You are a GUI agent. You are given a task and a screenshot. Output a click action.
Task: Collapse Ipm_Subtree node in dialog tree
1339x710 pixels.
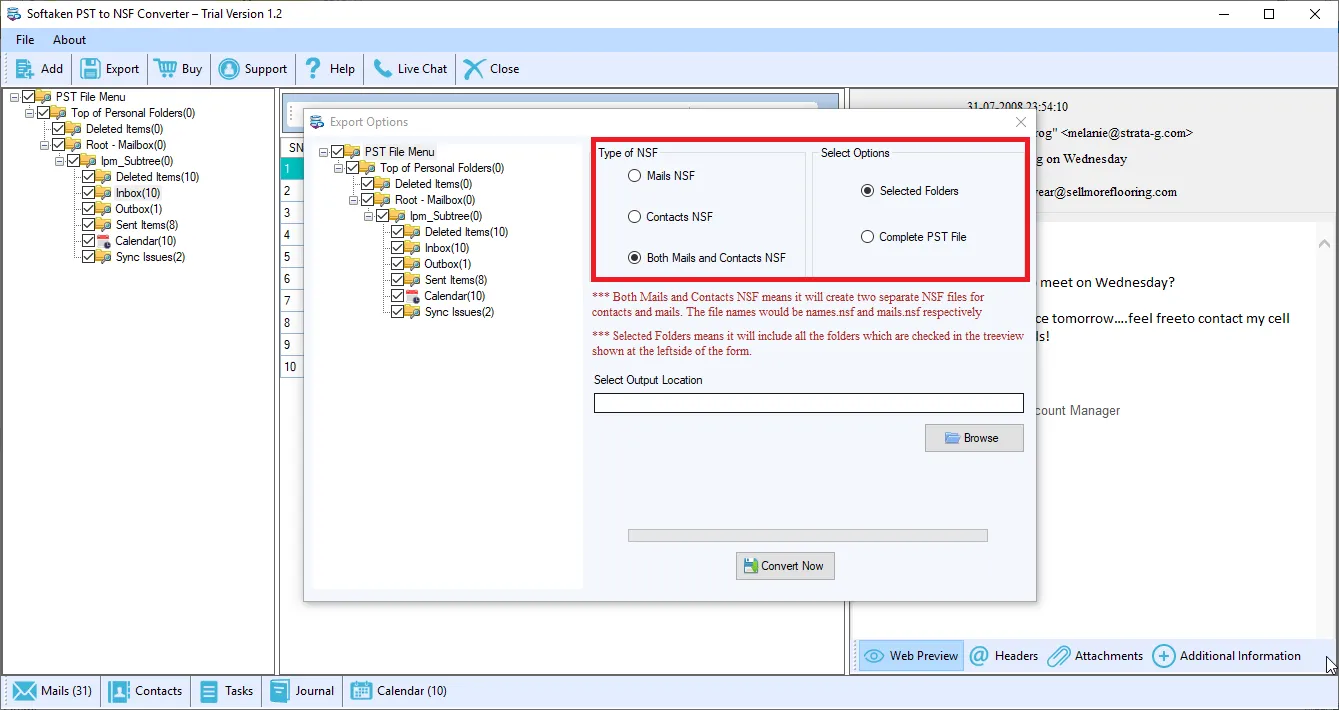coord(369,216)
